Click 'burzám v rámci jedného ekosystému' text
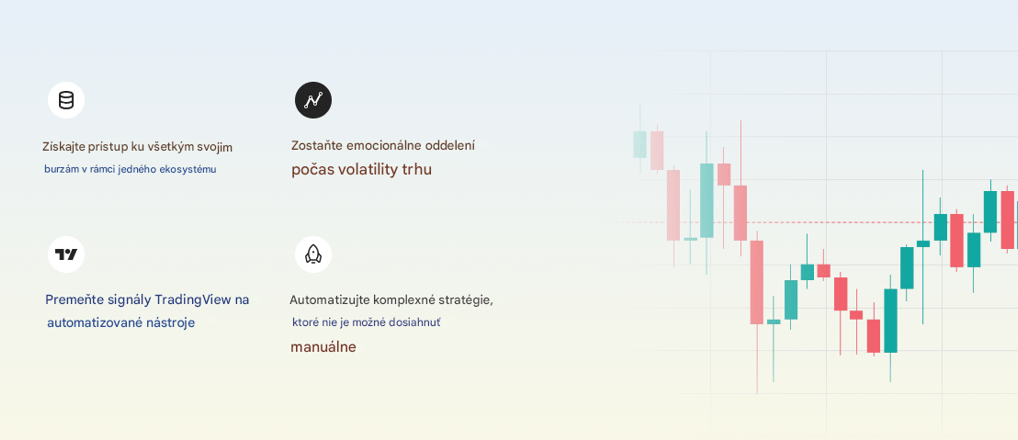The height and width of the screenshot is (440, 1018). [x=130, y=169]
